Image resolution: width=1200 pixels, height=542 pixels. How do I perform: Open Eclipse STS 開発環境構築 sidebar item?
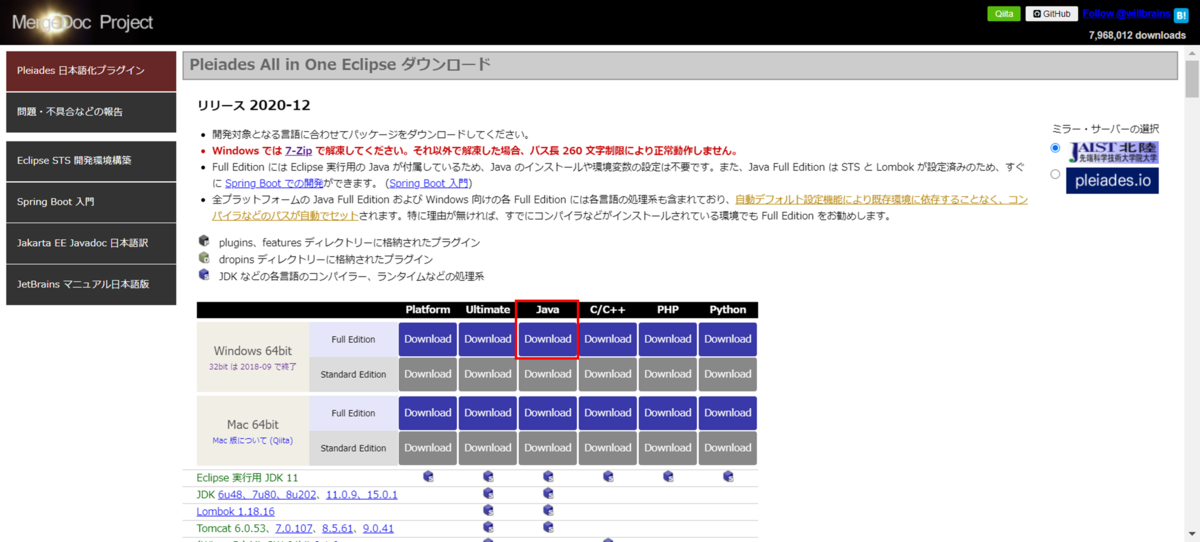pos(91,160)
